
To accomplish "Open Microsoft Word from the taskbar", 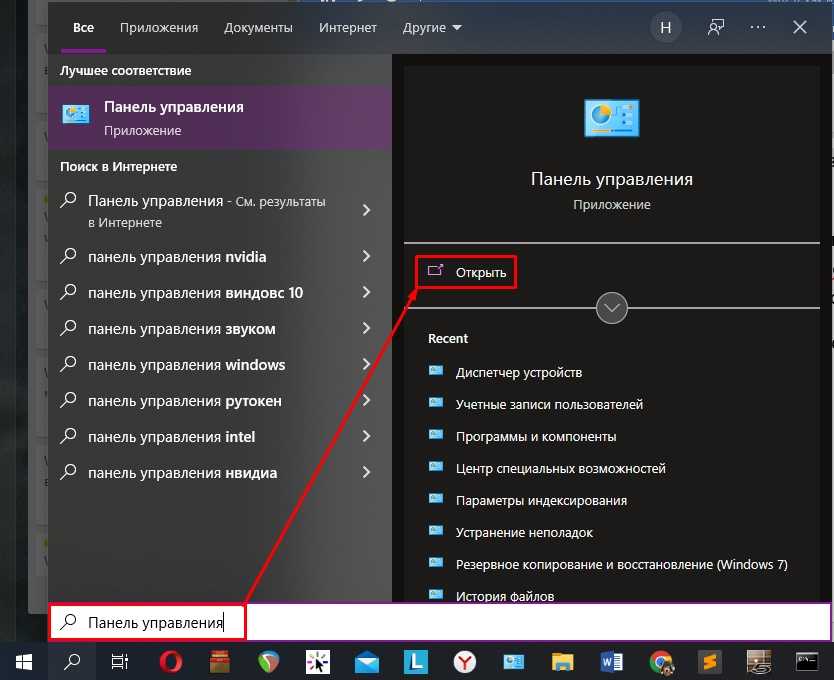I will point(611,661).
